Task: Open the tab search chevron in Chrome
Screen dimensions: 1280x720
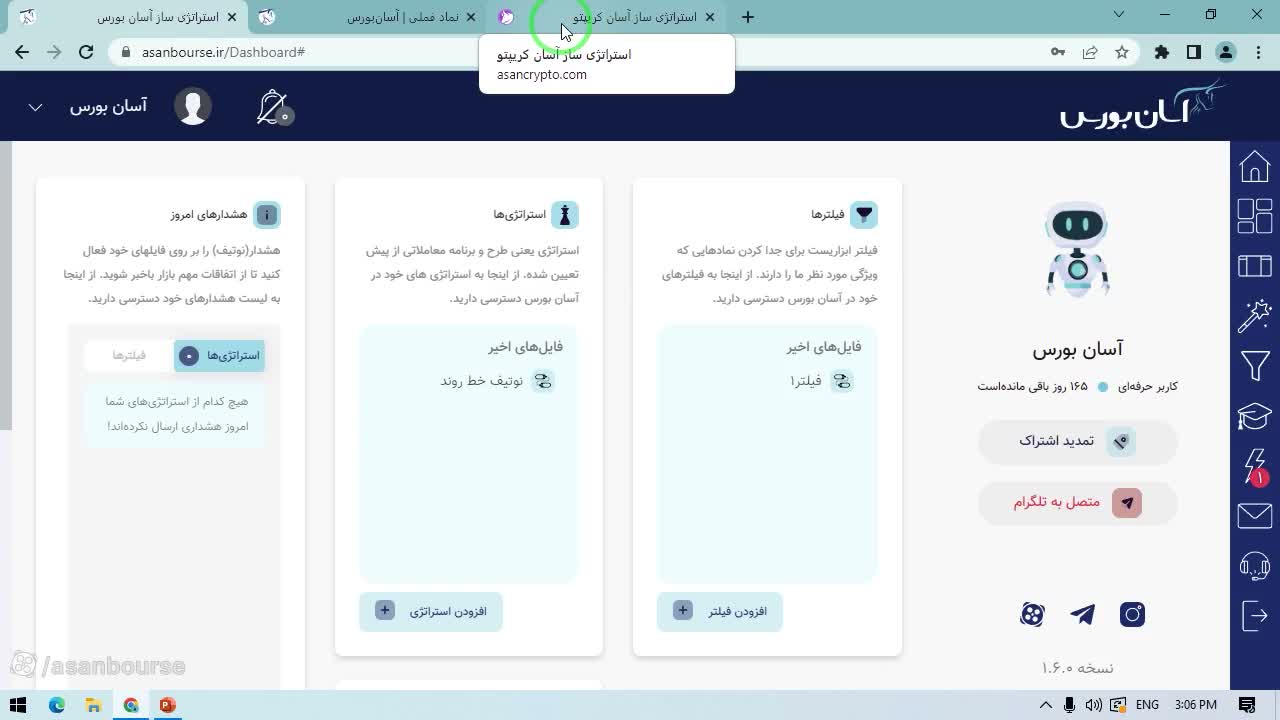Action: click(1119, 15)
